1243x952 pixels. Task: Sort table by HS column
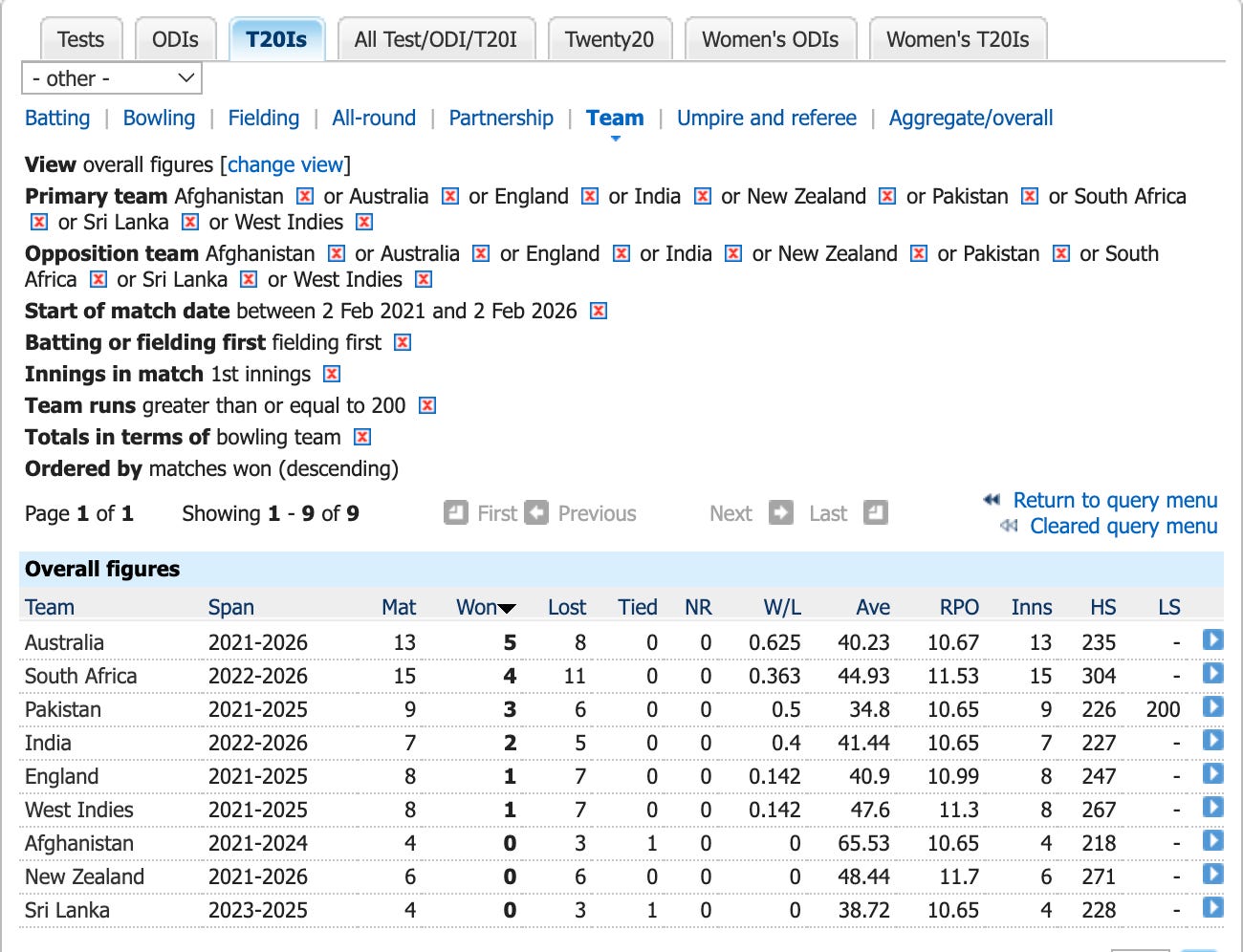(x=1103, y=607)
